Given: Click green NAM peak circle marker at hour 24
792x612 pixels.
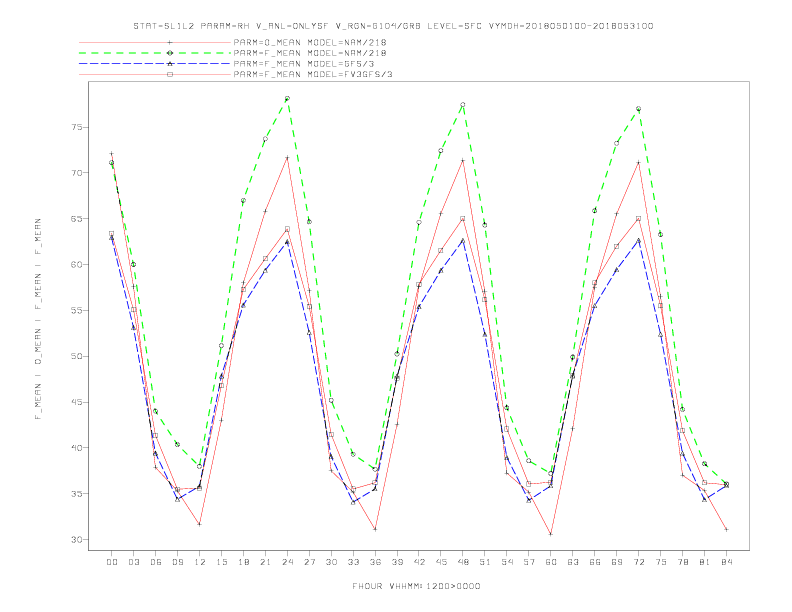Looking at the screenshot, I should 287,98.
